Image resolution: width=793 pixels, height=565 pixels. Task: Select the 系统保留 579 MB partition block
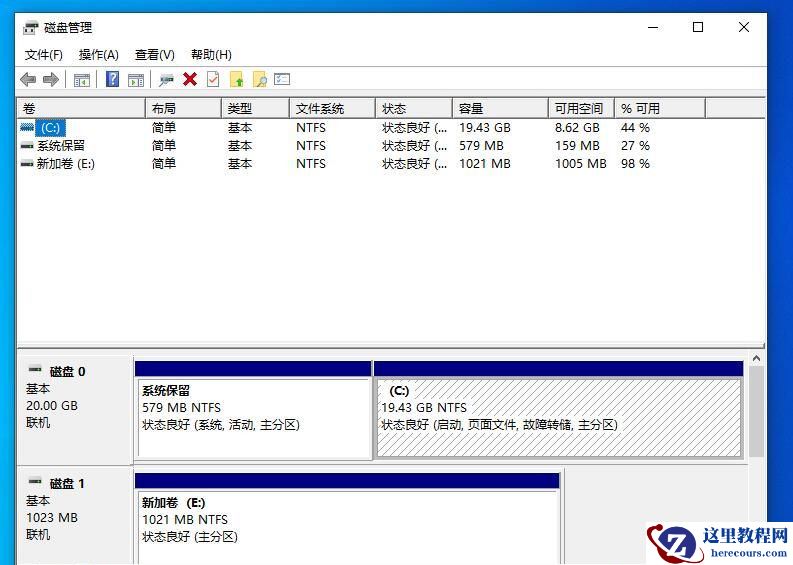click(x=253, y=410)
